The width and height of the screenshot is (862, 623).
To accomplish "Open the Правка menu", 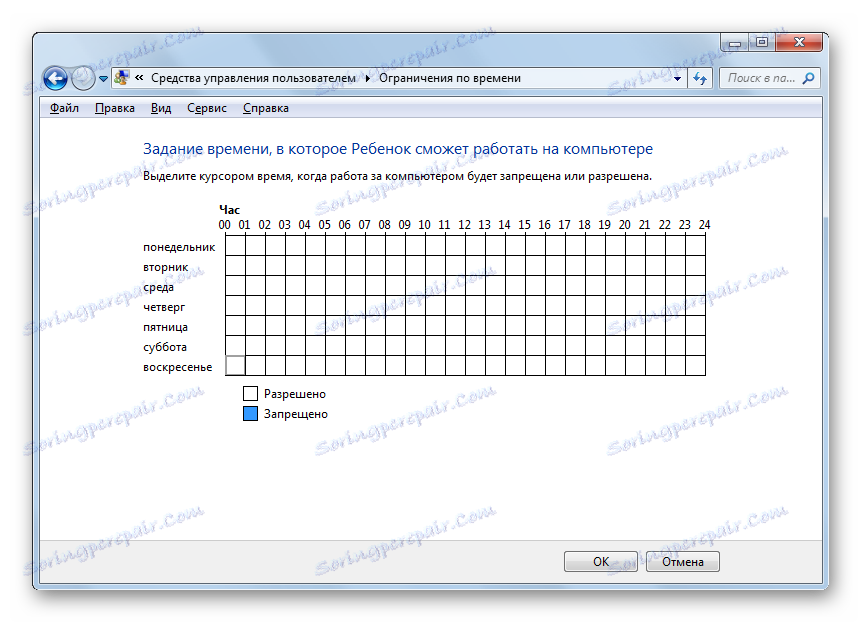I will (115, 108).
